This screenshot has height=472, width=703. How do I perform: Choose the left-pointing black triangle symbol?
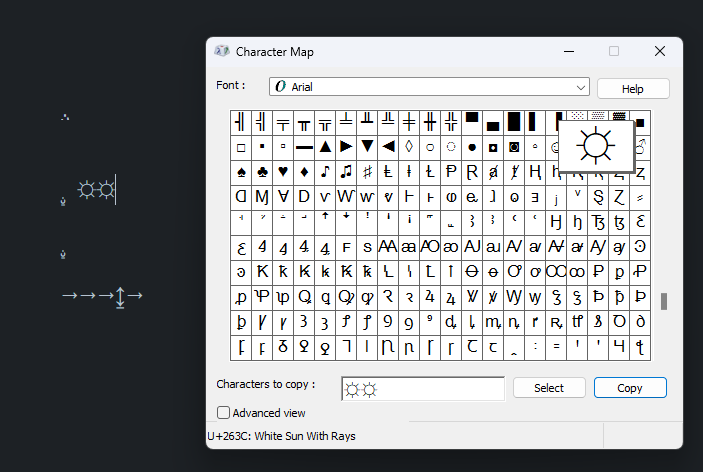(x=388, y=146)
